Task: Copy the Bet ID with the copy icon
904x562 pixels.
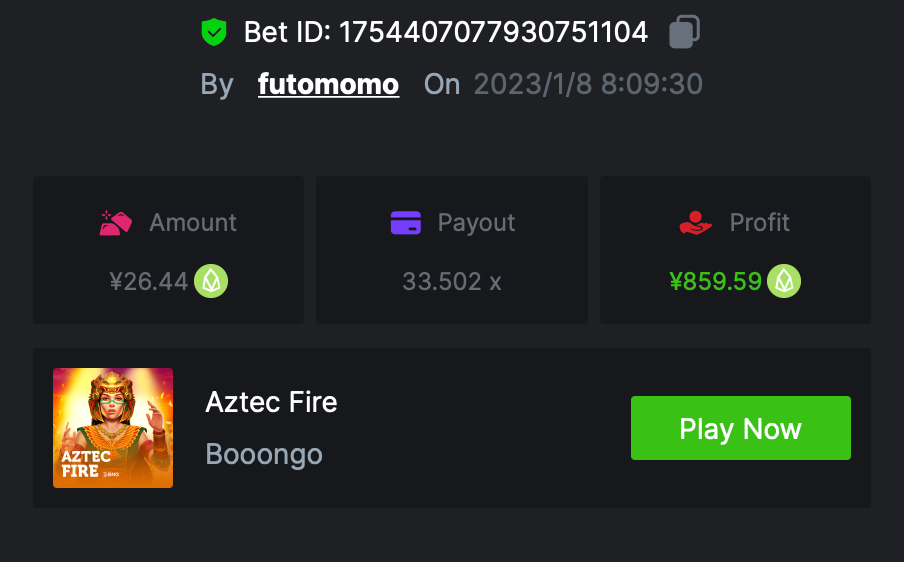Action: 684,32
